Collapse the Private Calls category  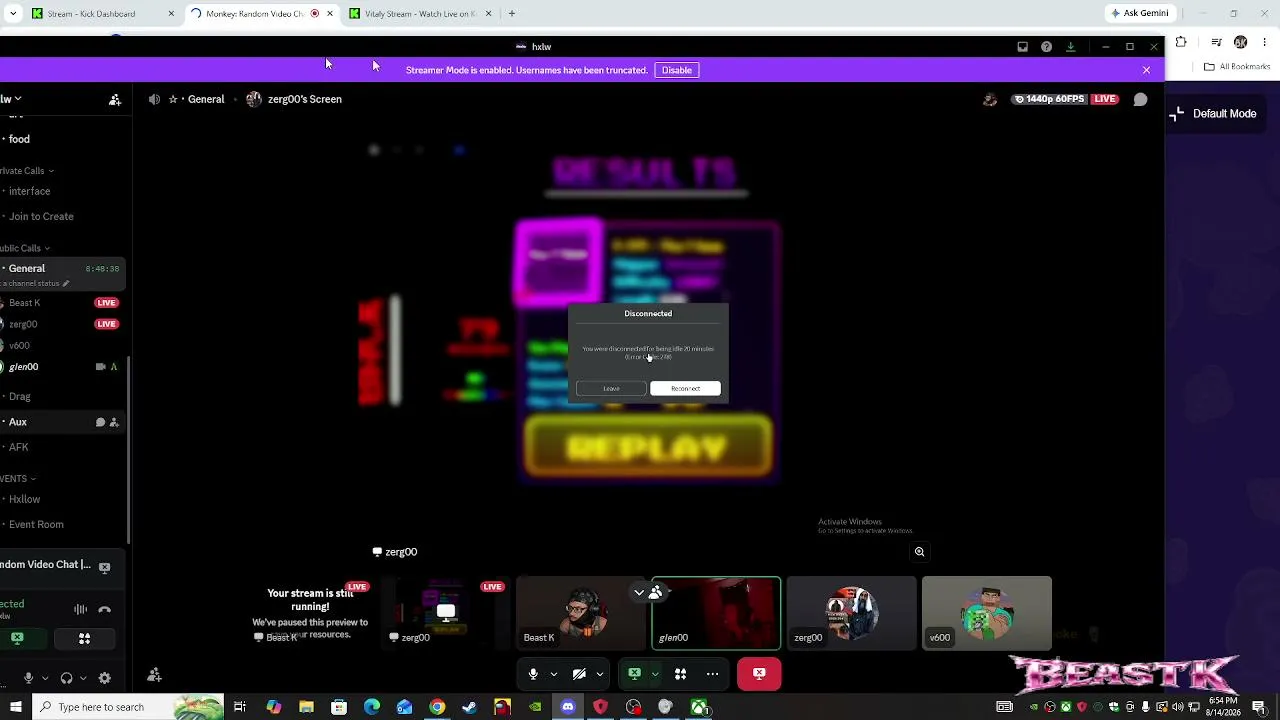click(27, 171)
